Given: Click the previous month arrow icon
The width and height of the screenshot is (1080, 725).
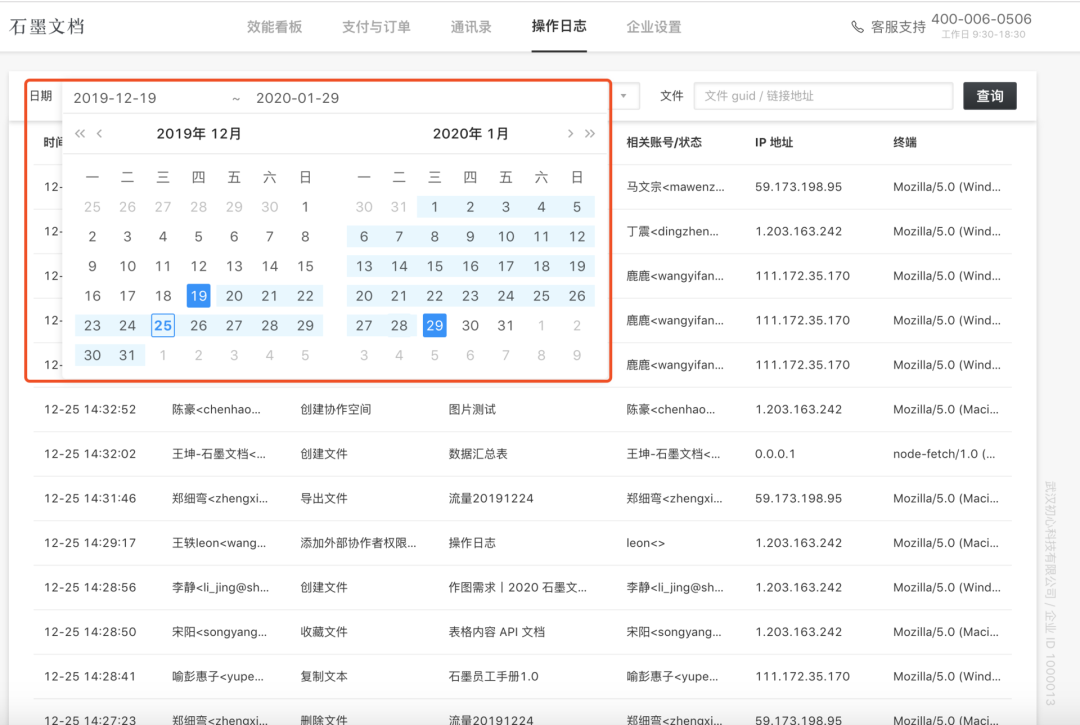Looking at the screenshot, I should click(x=100, y=134).
